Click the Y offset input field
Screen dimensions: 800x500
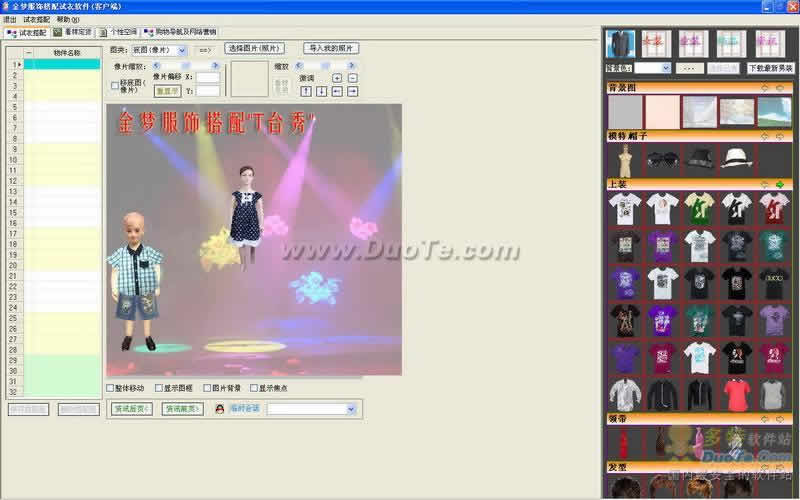[x=208, y=91]
